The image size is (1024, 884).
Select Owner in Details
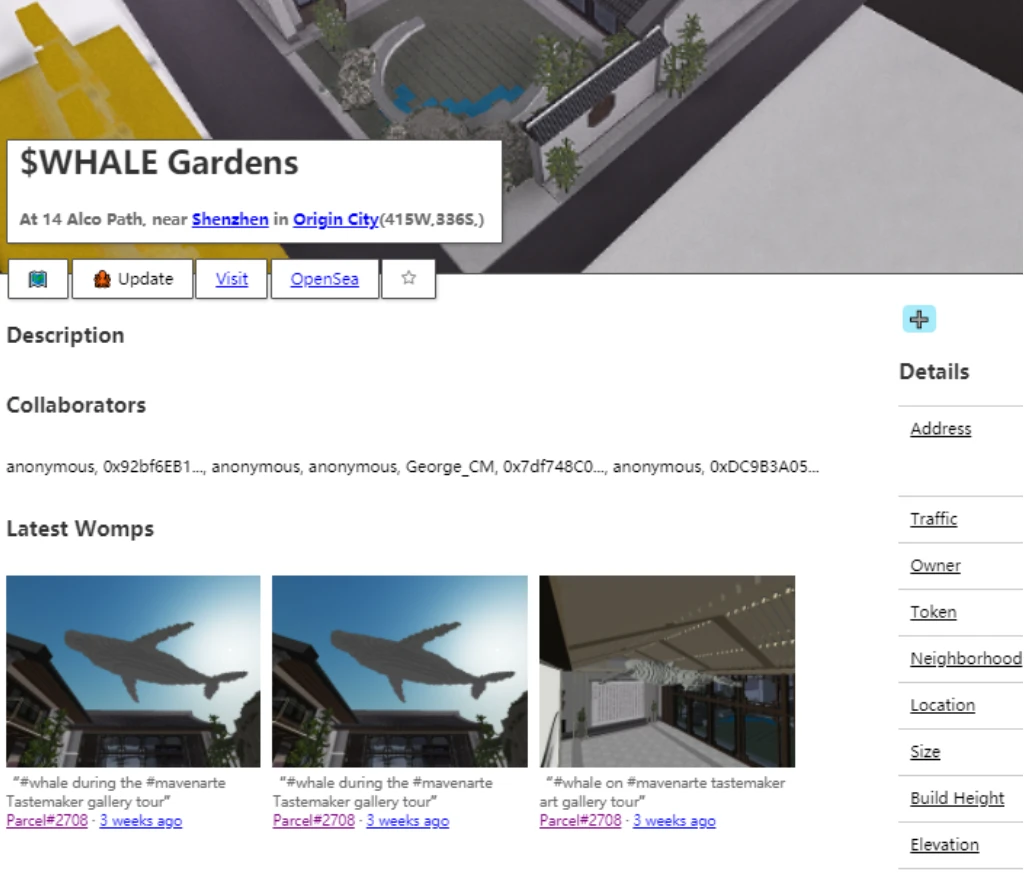tap(935, 565)
